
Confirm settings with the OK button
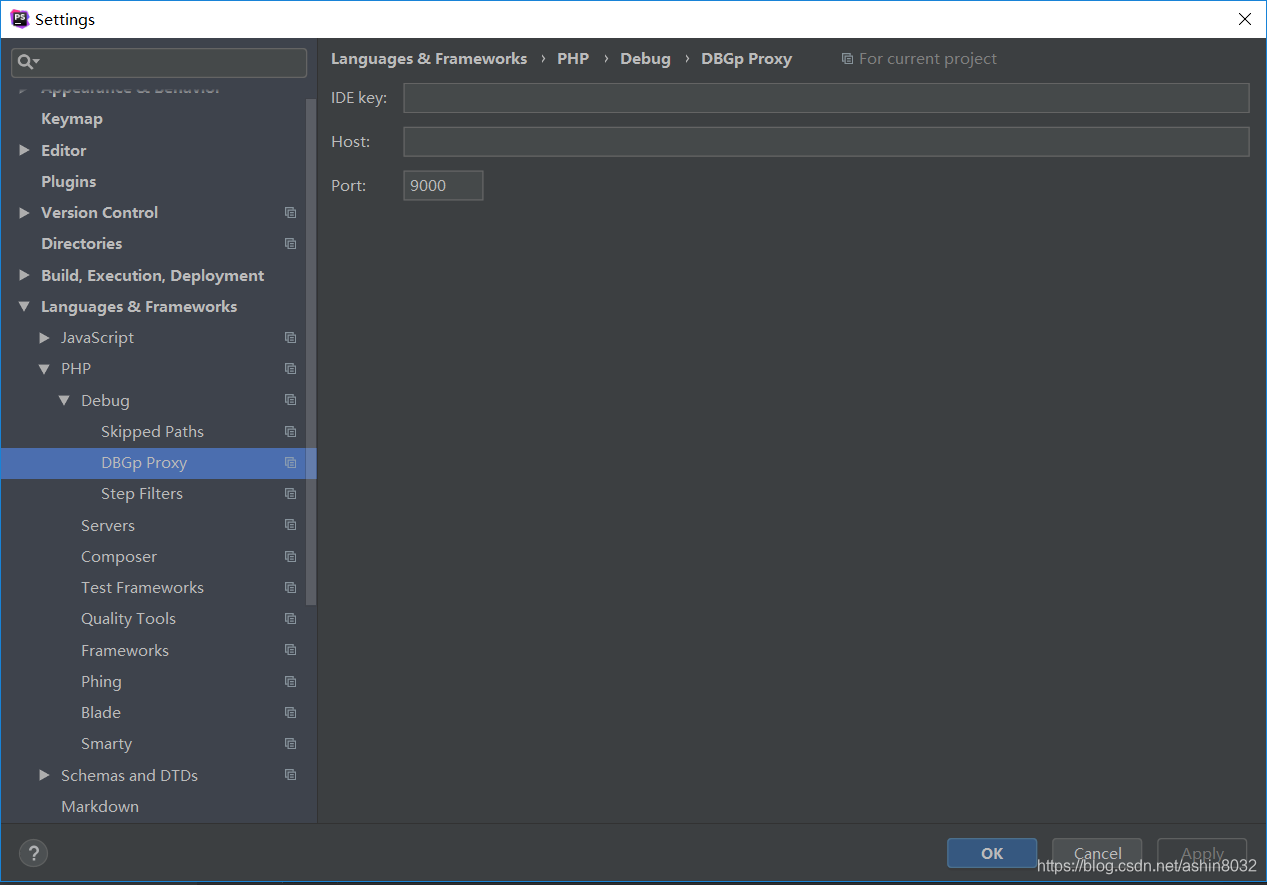[992, 853]
